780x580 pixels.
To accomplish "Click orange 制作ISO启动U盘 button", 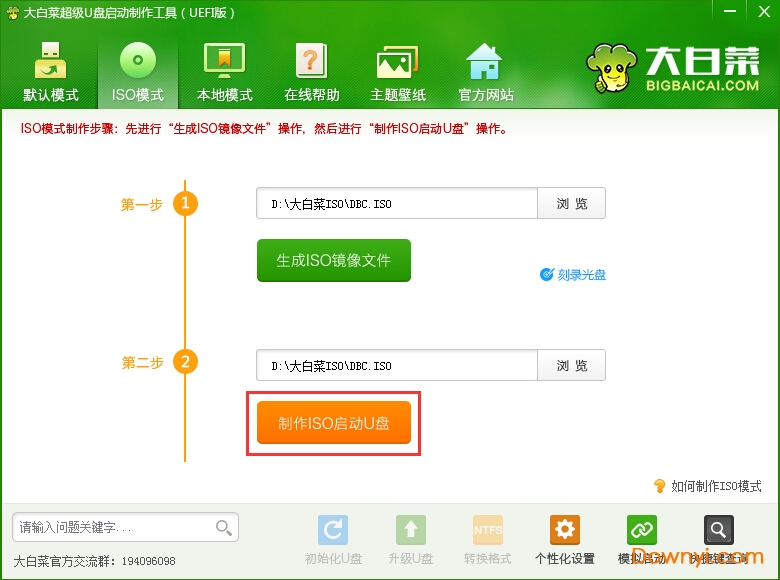I will (x=333, y=423).
